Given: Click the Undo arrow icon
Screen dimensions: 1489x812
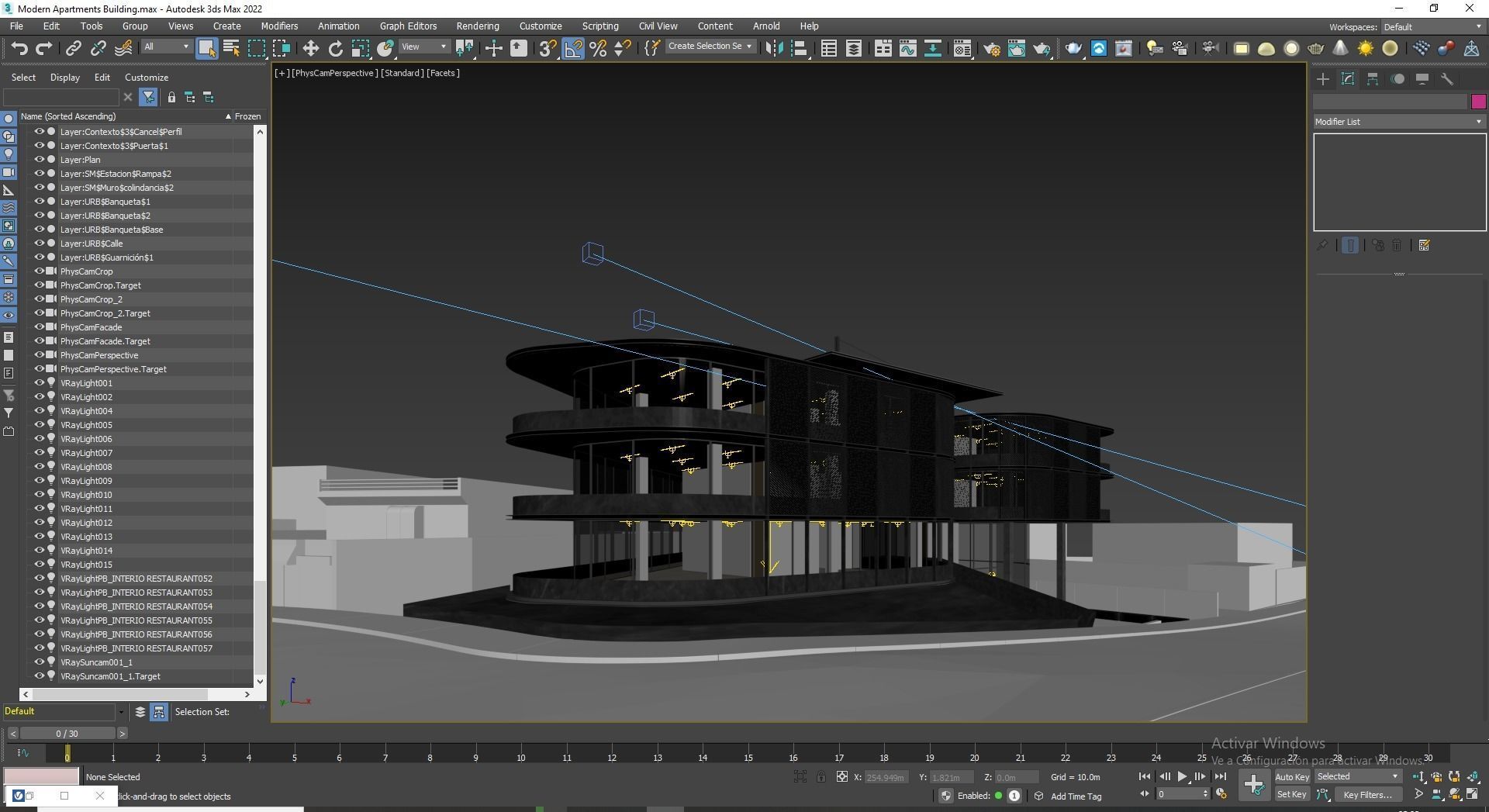Looking at the screenshot, I should click(19, 48).
